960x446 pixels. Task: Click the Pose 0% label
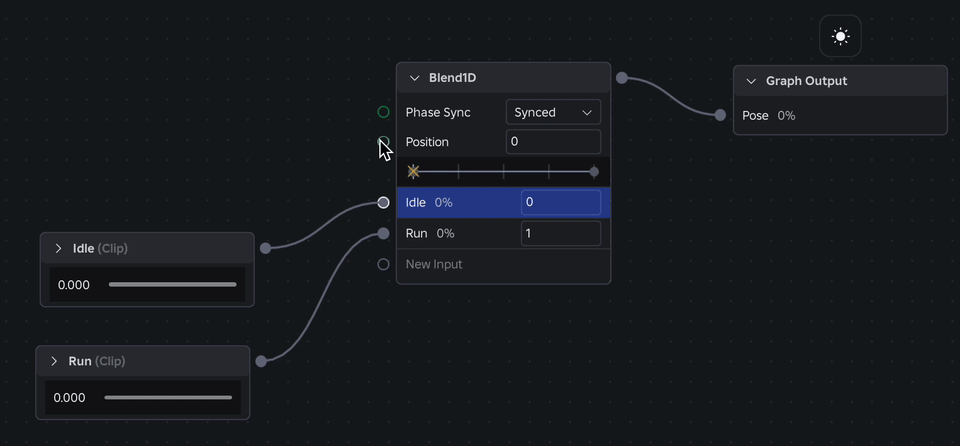(768, 115)
